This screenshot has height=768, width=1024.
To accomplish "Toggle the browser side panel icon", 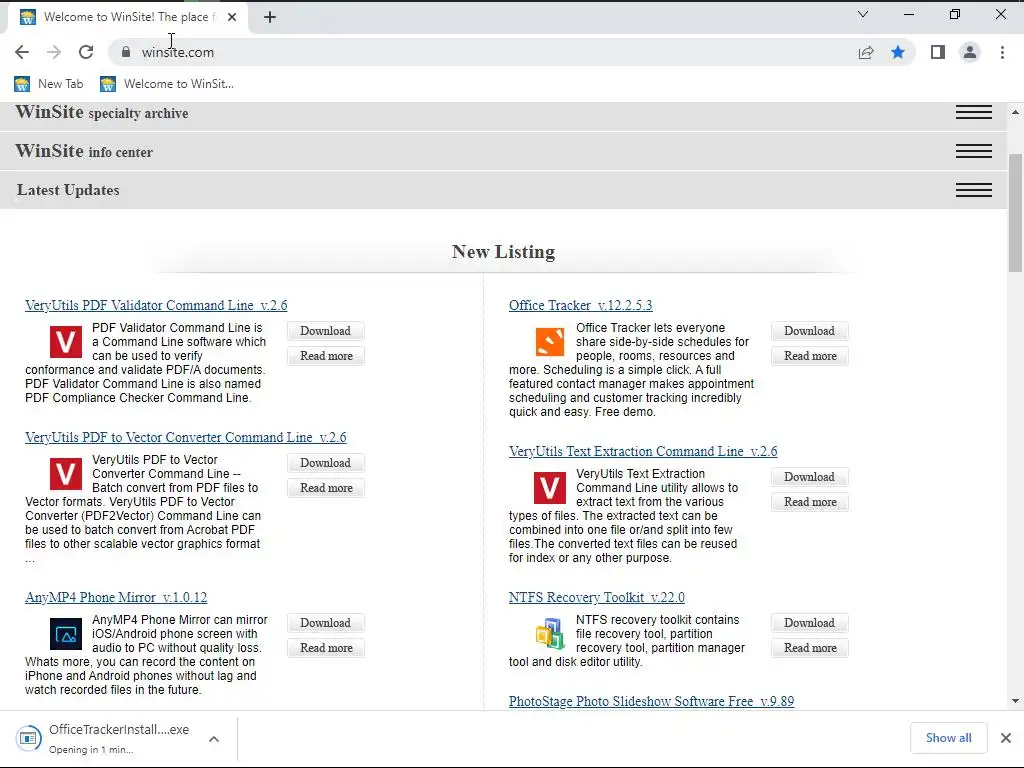I will (937, 52).
